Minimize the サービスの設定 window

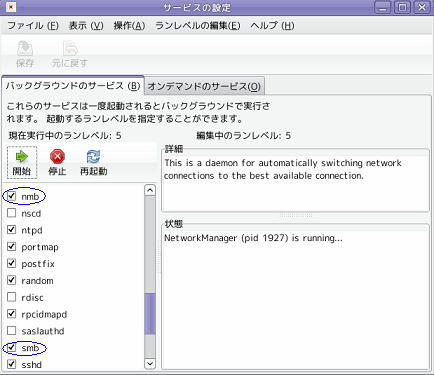coord(383,7)
